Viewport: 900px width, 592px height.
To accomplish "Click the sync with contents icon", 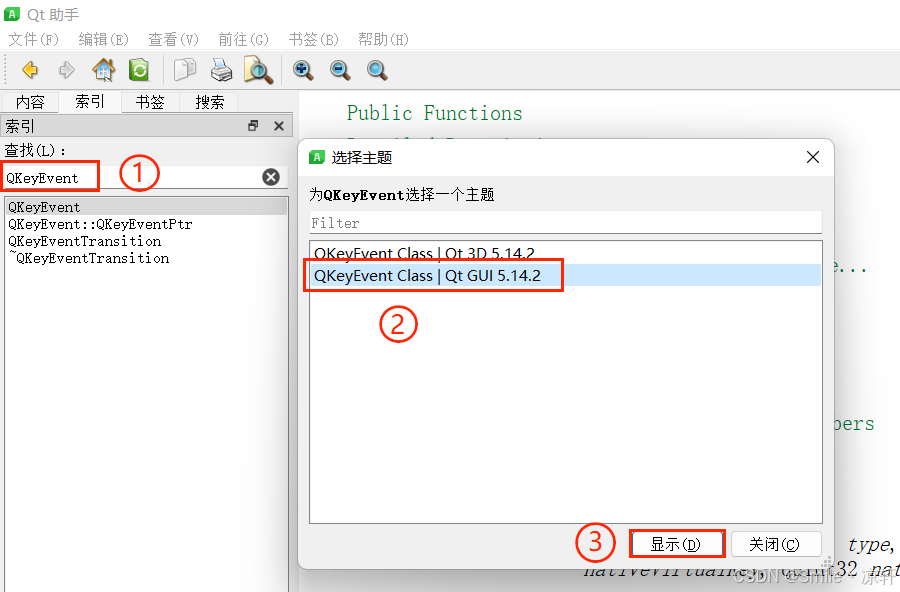I will point(139,70).
